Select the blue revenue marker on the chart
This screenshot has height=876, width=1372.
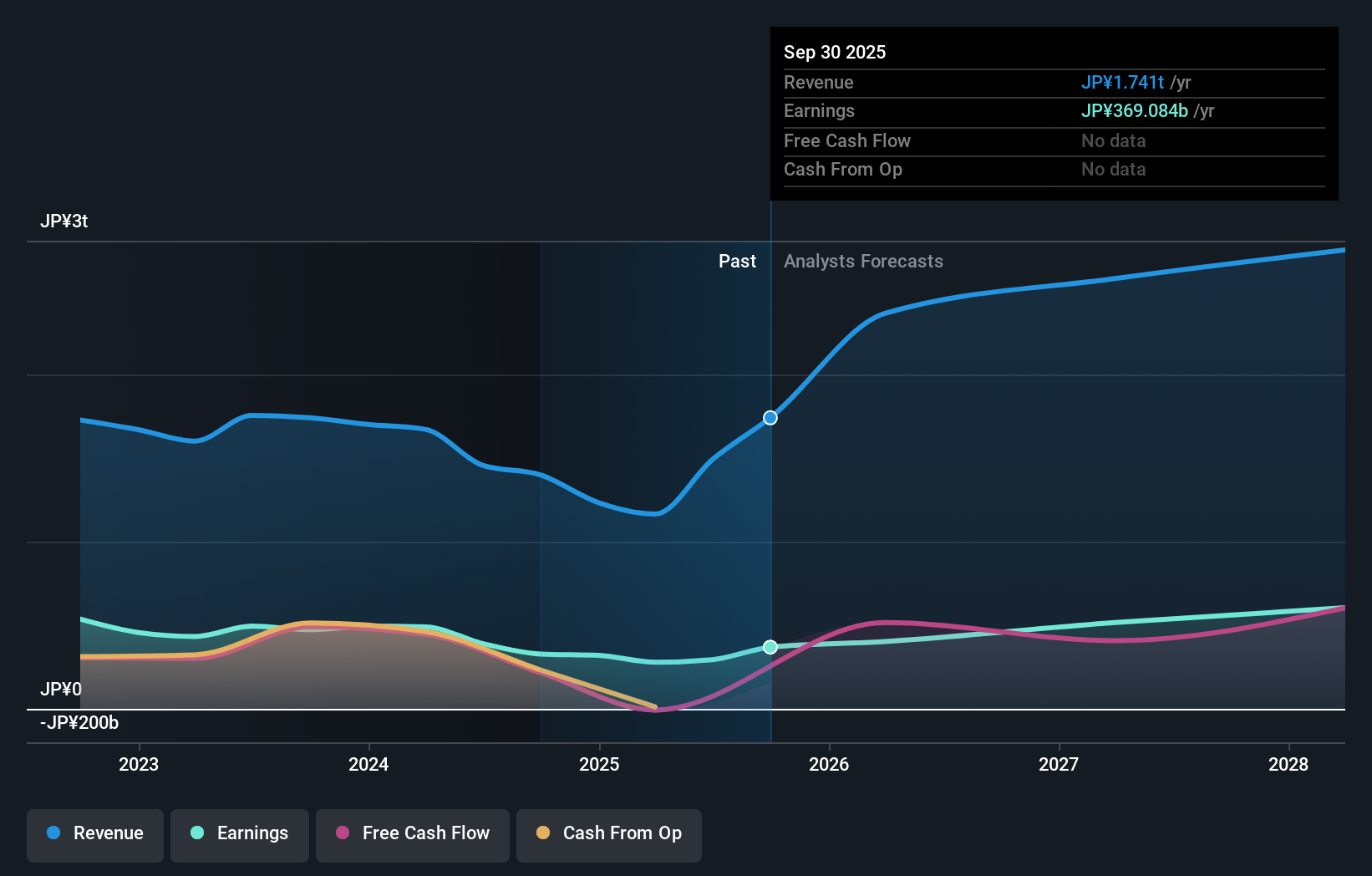point(770,417)
